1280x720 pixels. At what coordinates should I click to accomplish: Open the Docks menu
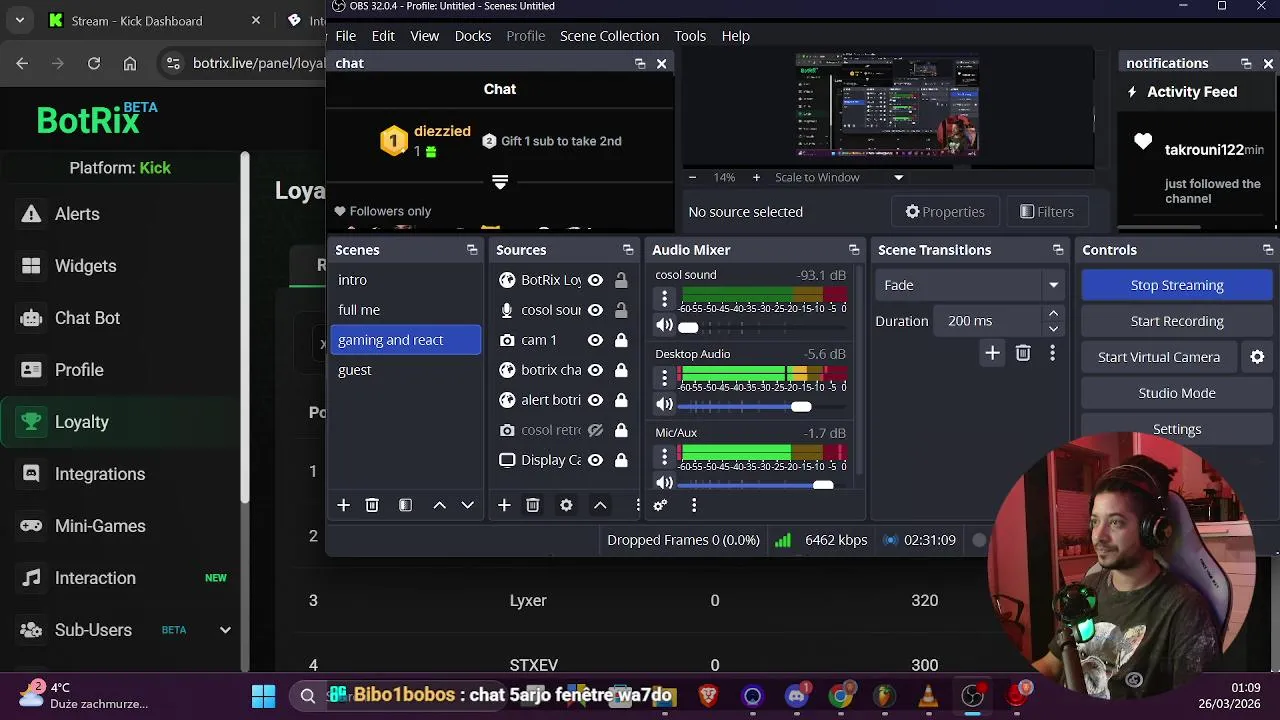(473, 36)
